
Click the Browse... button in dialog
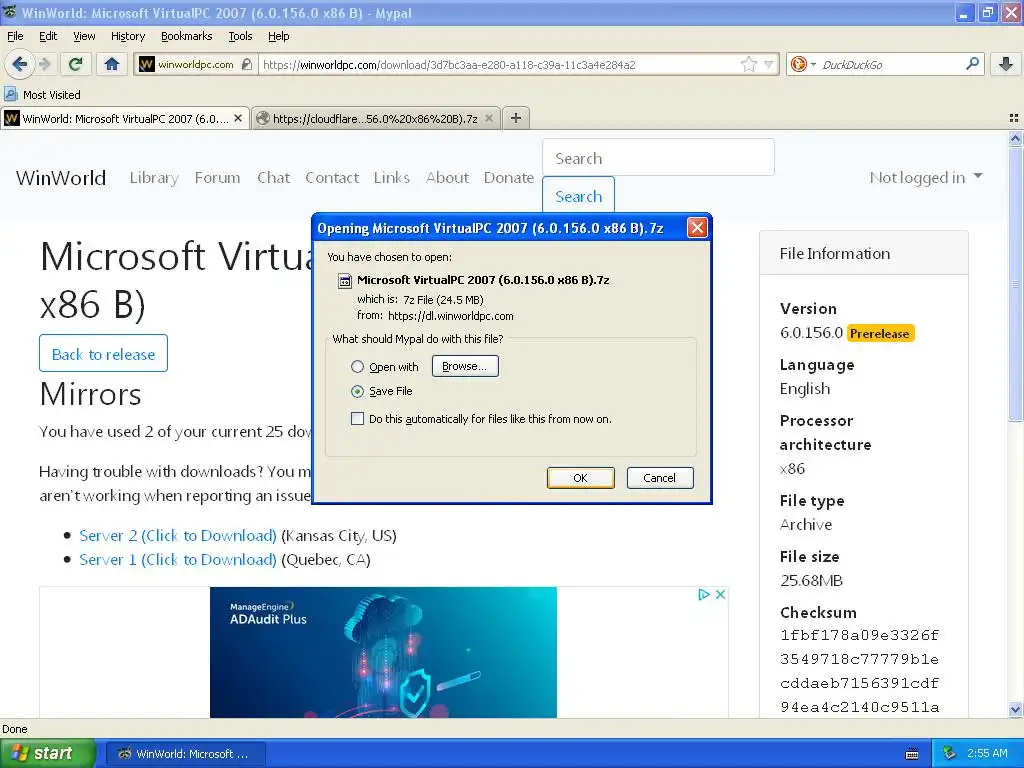coord(465,366)
